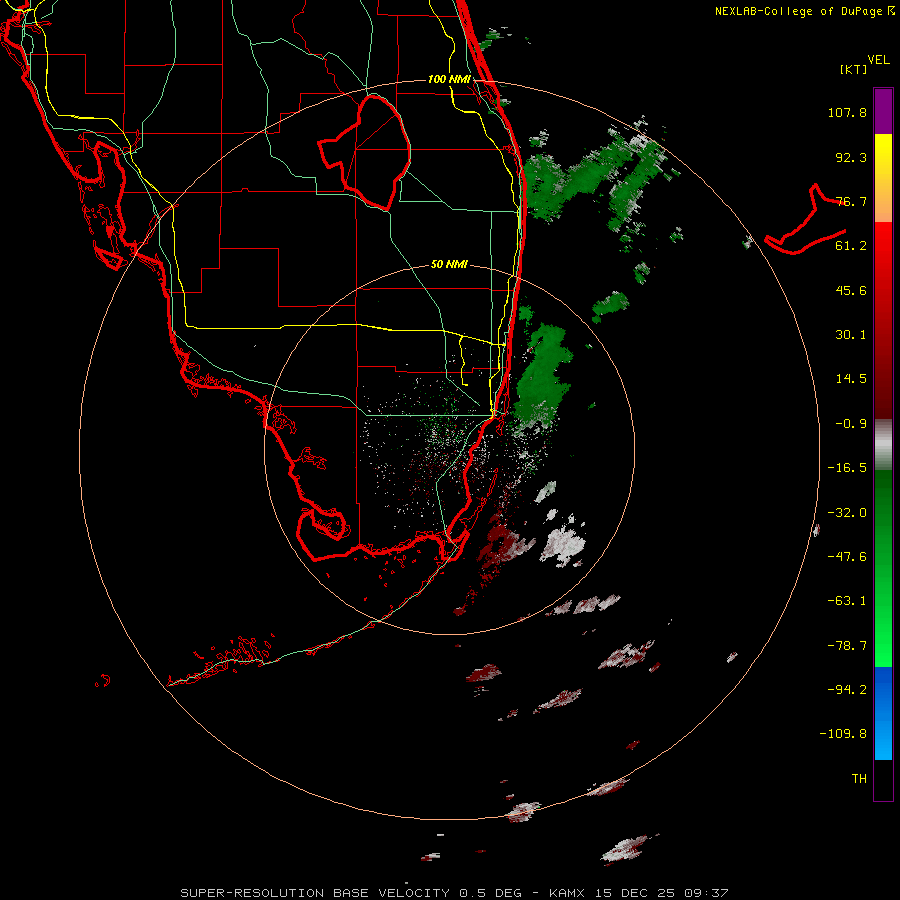Pick the orange segment of the color bar
This screenshot has height=900, width=900.
[x=883, y=207]
